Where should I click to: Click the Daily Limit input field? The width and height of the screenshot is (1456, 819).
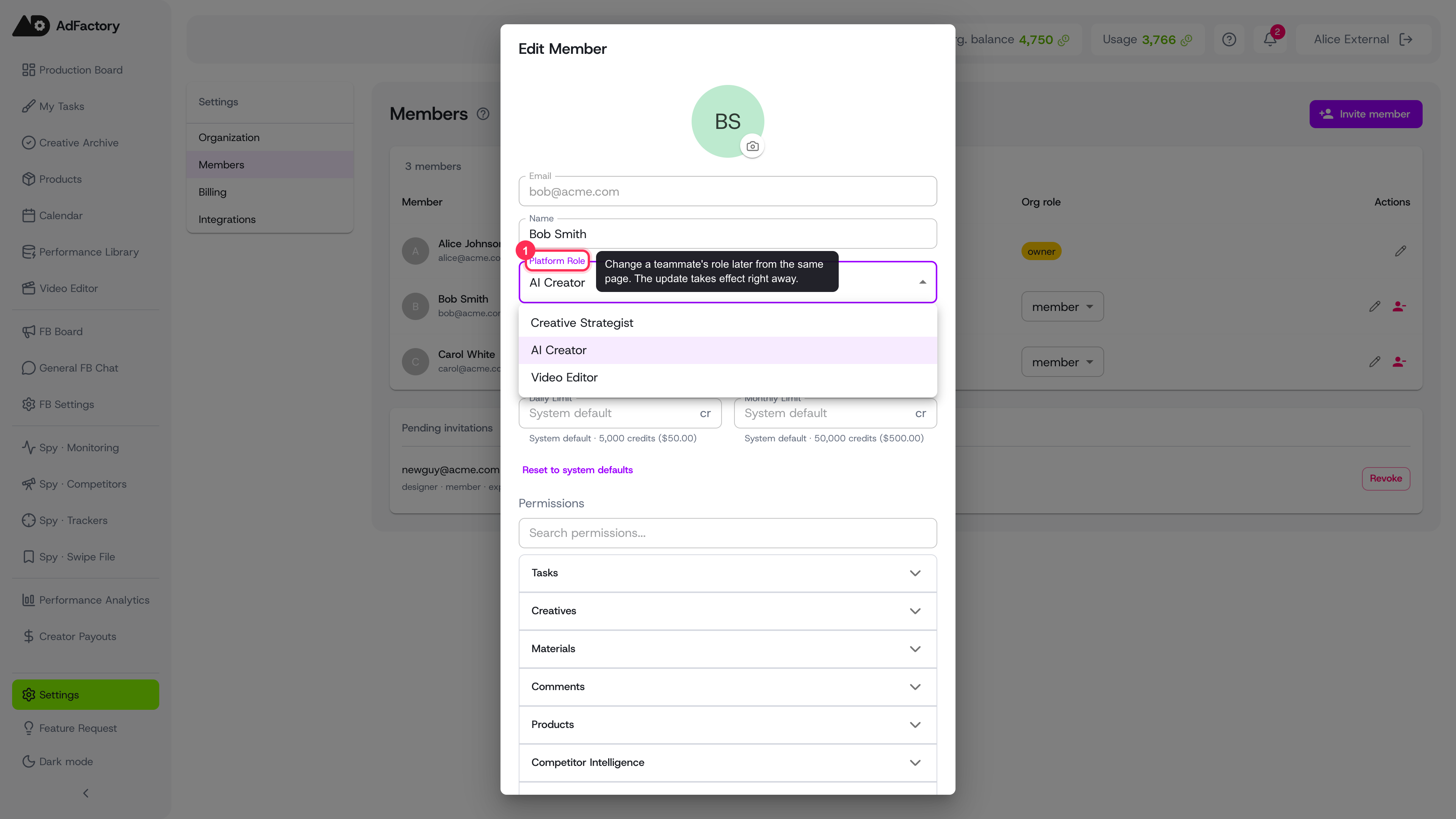(620, 413)
